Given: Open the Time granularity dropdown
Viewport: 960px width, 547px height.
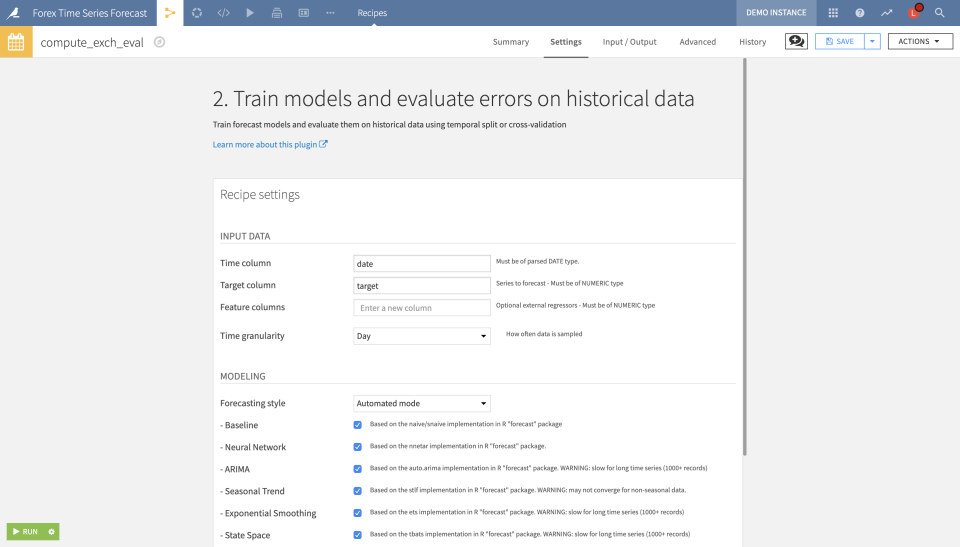Looking at the screenshot, I should (x=422, y=336).
